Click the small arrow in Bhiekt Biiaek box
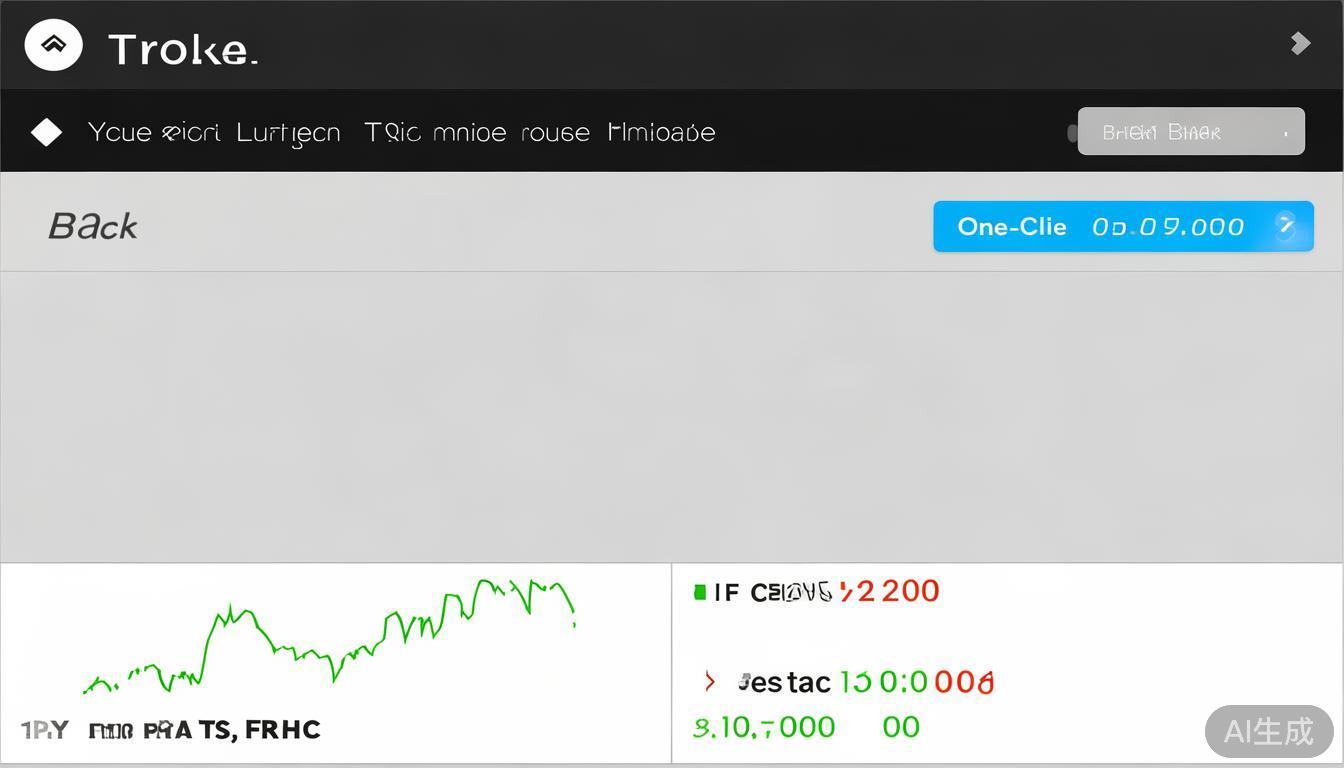 coord(1285,132)
